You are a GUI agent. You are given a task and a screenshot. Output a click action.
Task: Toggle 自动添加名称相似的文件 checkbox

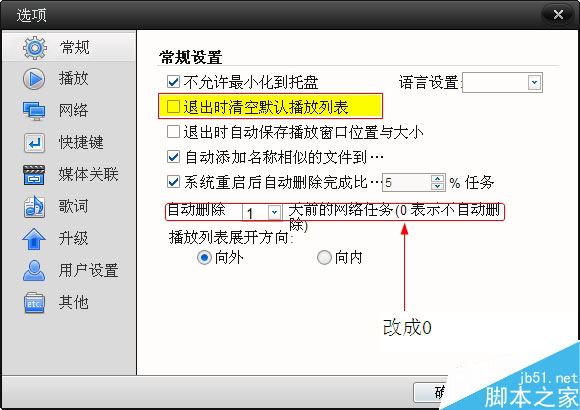[173, 157]
